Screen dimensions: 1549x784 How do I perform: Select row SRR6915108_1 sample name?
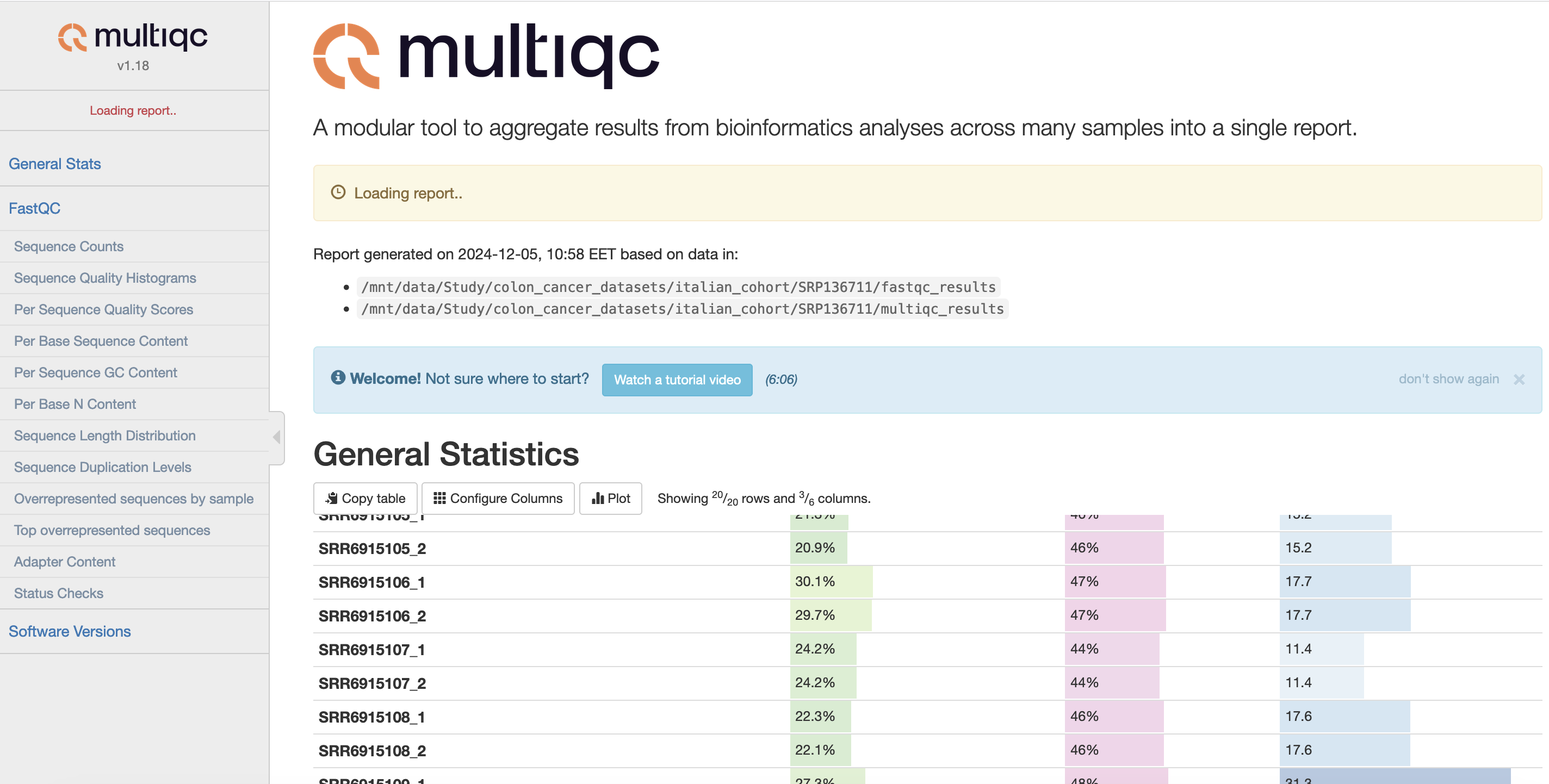[371, 717]
